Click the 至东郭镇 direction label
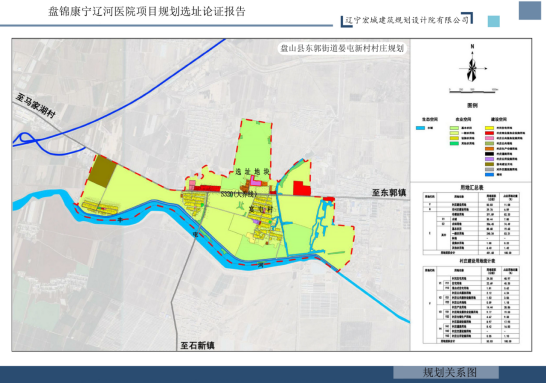The image size is (547, 383). pos(389,192)
